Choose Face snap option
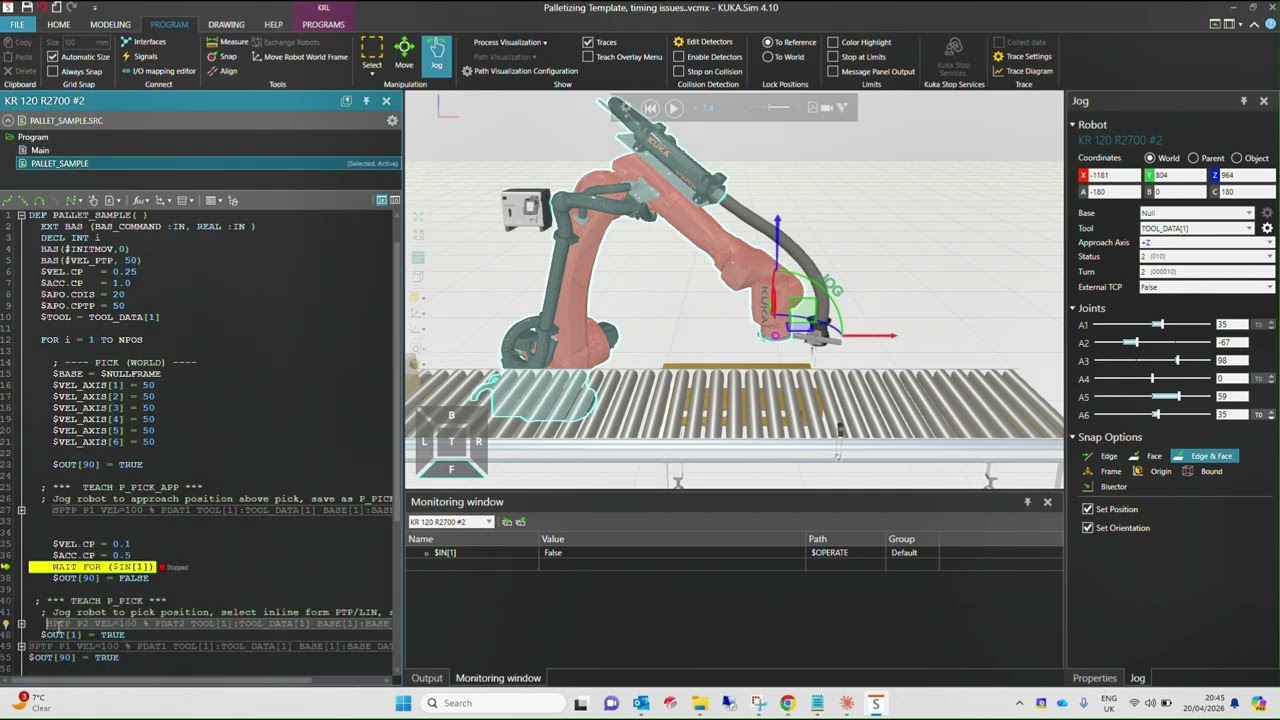 1146,456
